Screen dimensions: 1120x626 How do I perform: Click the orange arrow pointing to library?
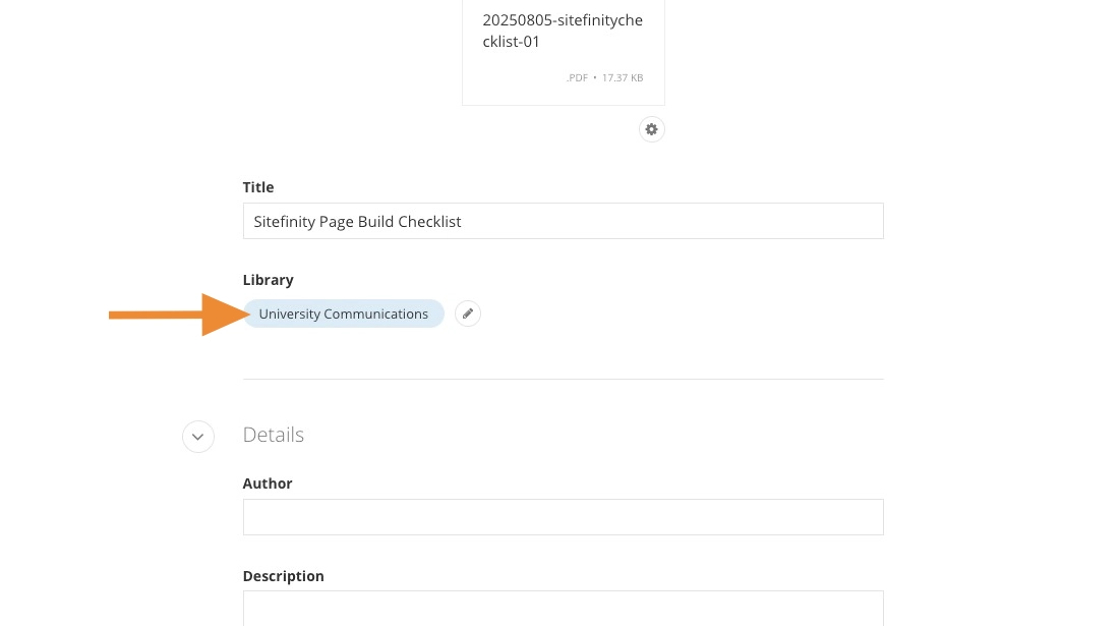coord(170,314)
